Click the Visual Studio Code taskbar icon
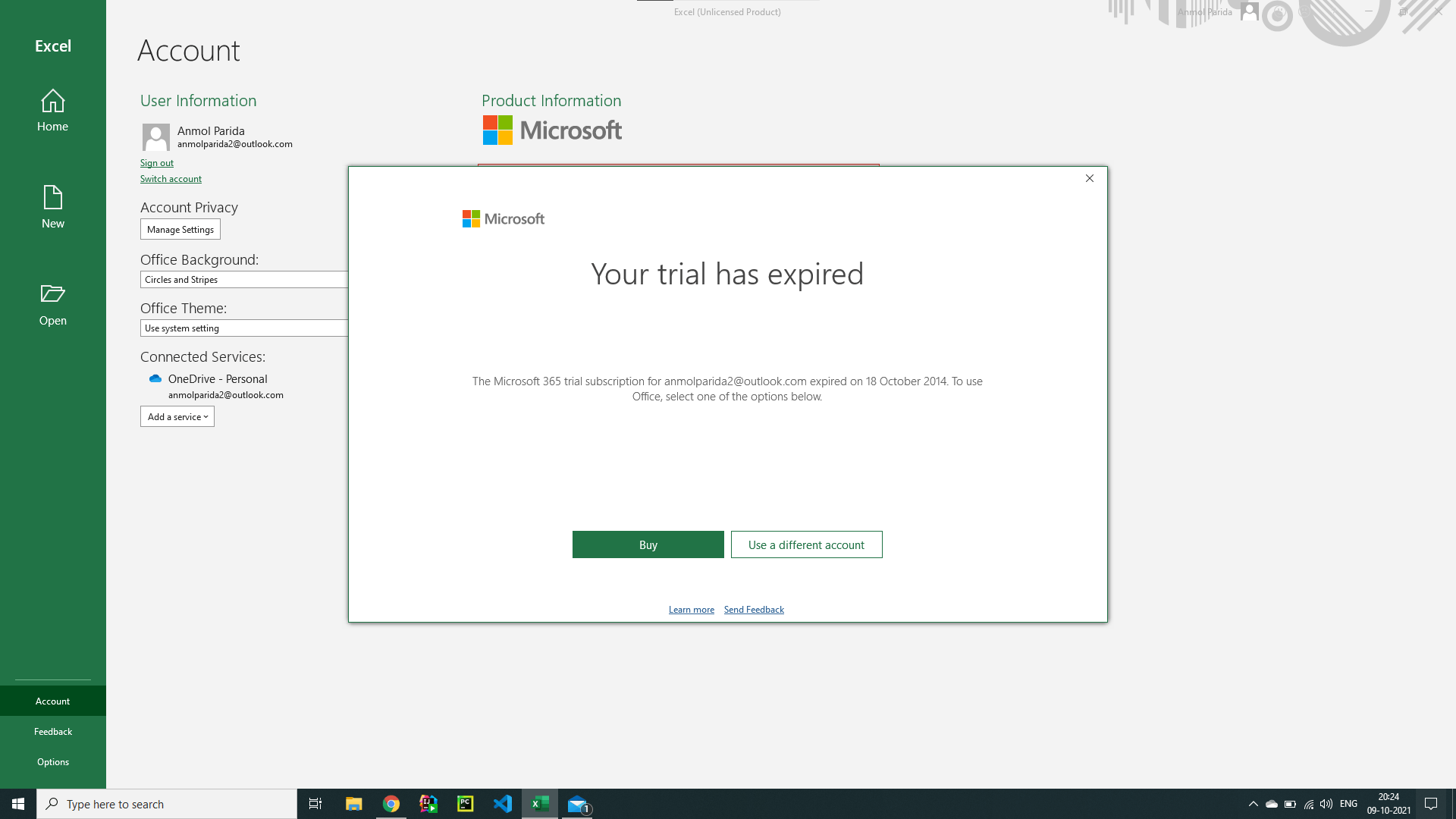Image resolution: width=1456 pixels, height=819 pixels. [502, 803]
